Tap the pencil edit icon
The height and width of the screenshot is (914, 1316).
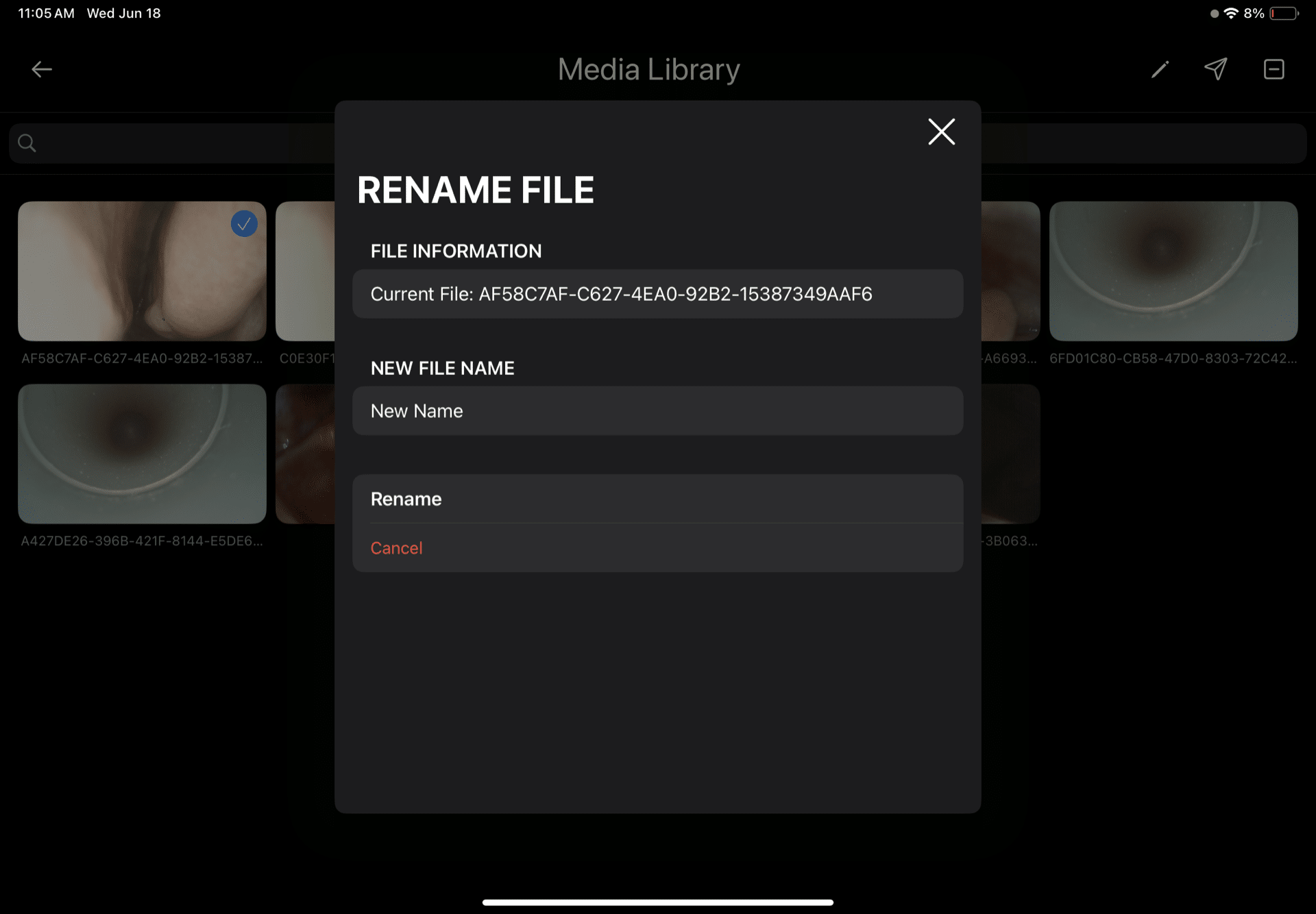(1160, 69)
